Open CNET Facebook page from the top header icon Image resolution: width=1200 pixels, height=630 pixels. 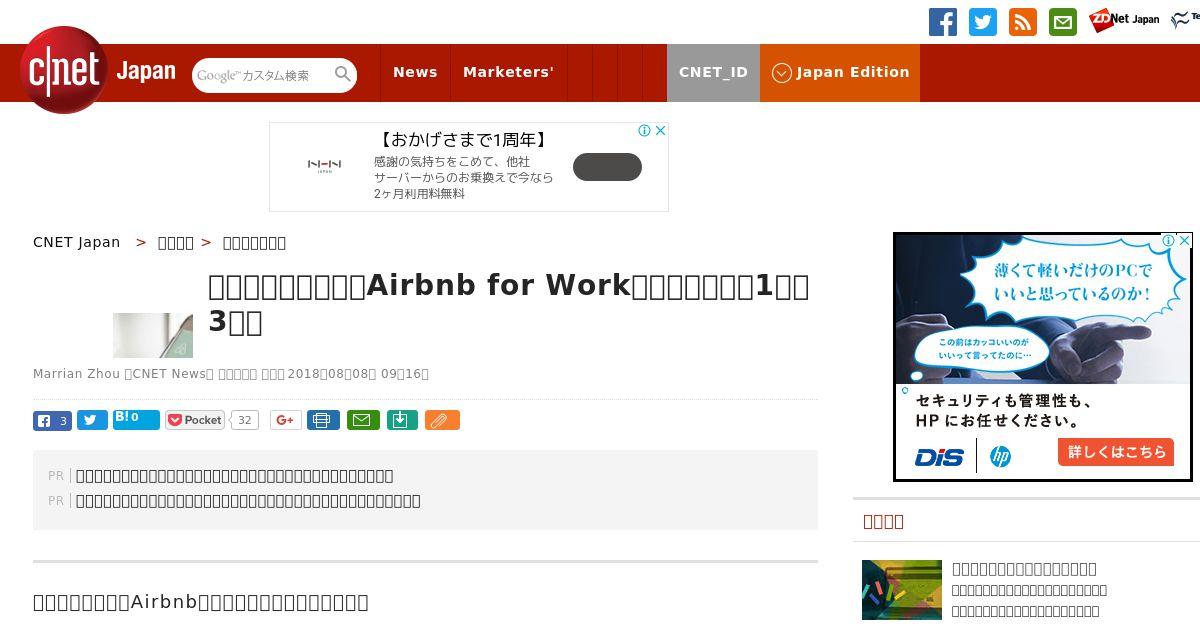click(943, 22)
